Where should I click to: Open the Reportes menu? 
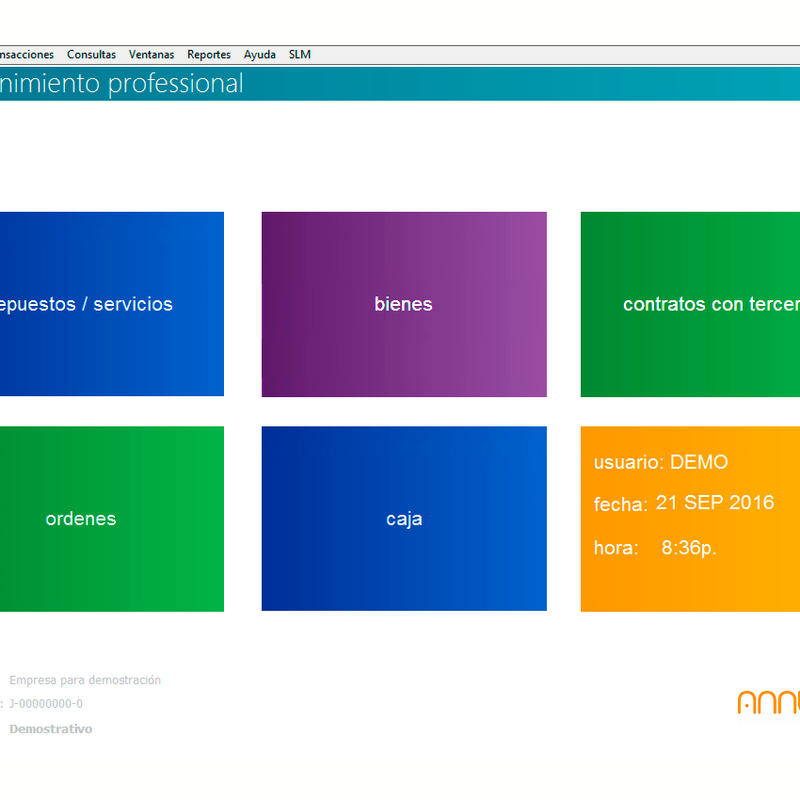pos(209,55)
